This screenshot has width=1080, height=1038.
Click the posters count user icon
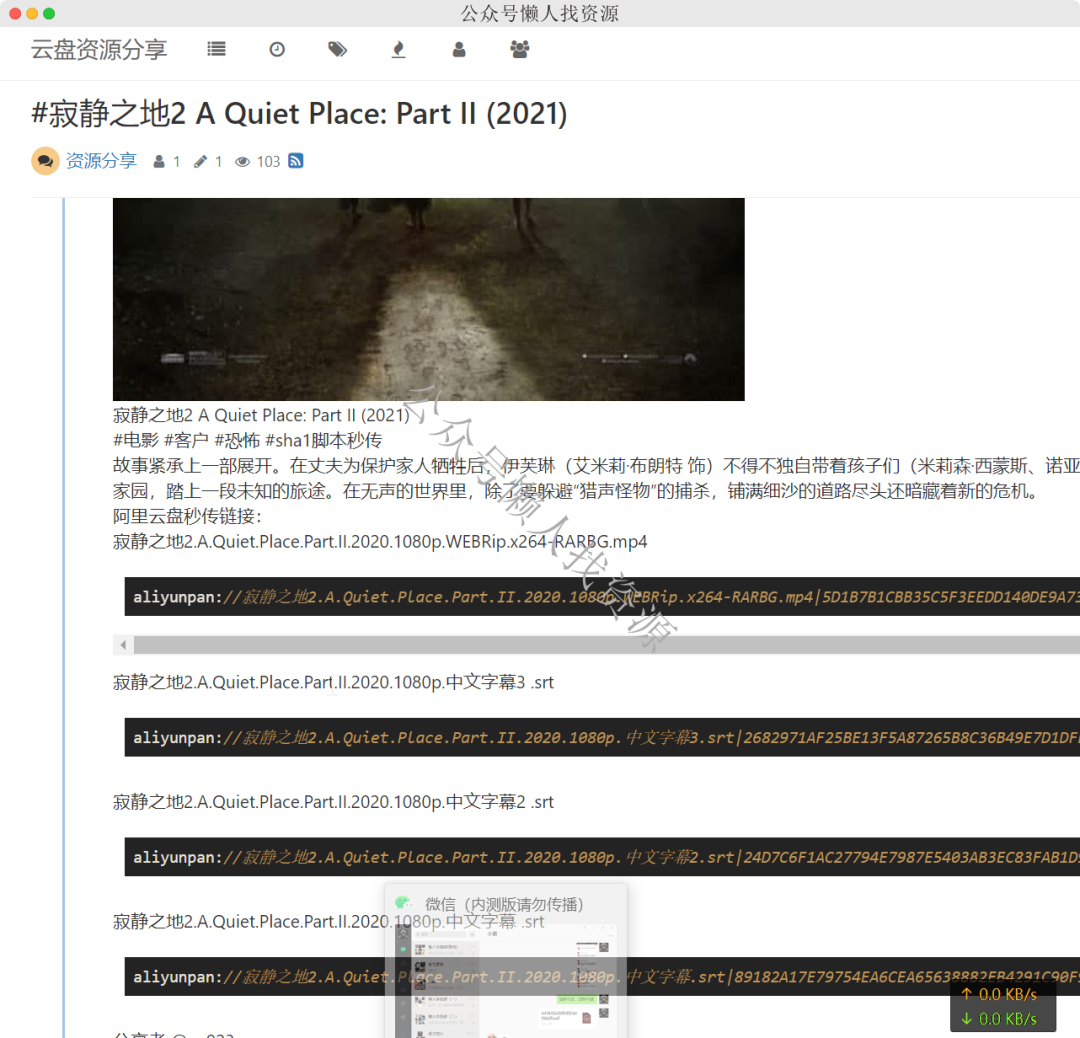(159, 162)
